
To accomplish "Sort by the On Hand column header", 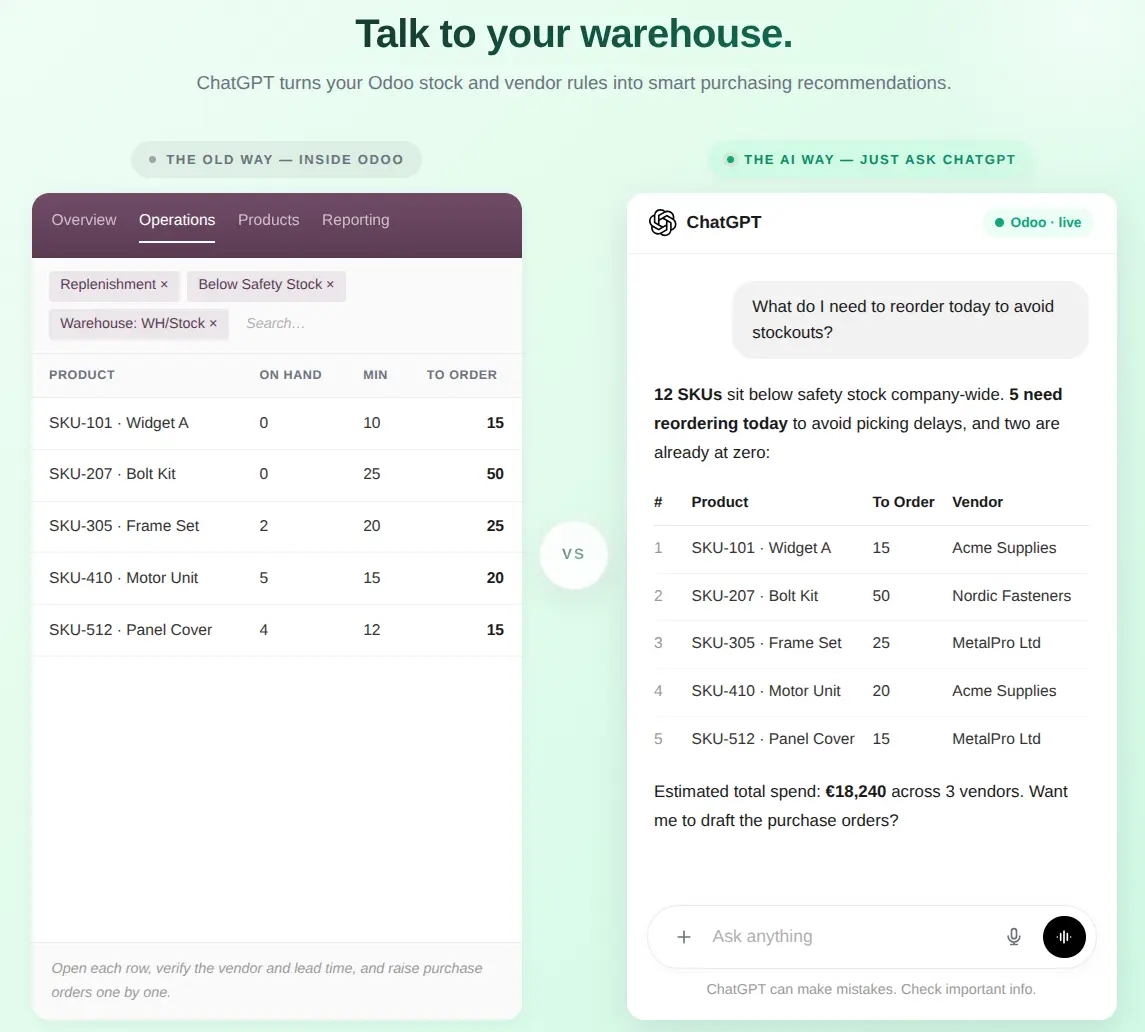I will coord(290,375).
